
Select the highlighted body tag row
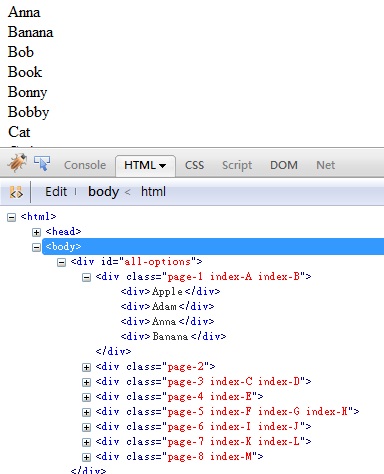pos(213,247)
